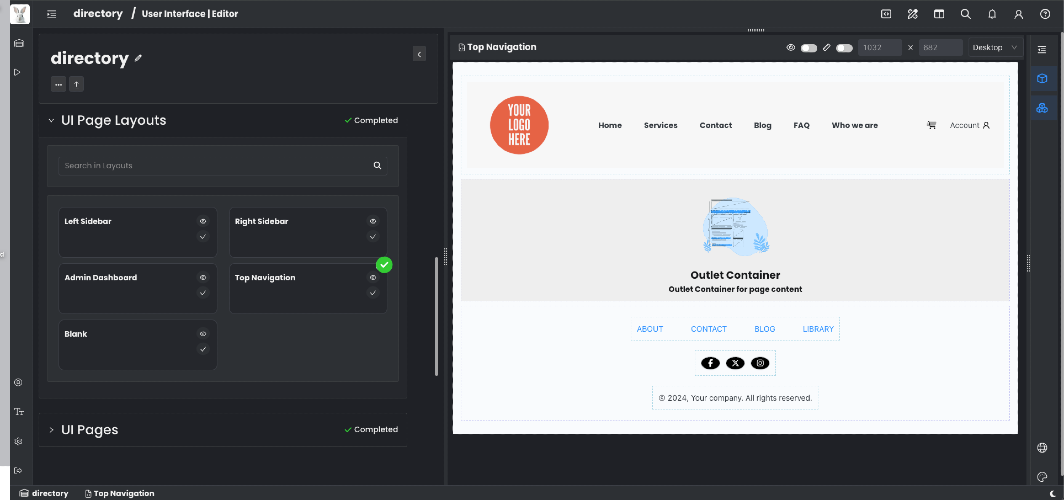Screen dimensions: 1064x500
Task: Click the Top Navigation card's small checkmark circle
Action: (373, 292)
